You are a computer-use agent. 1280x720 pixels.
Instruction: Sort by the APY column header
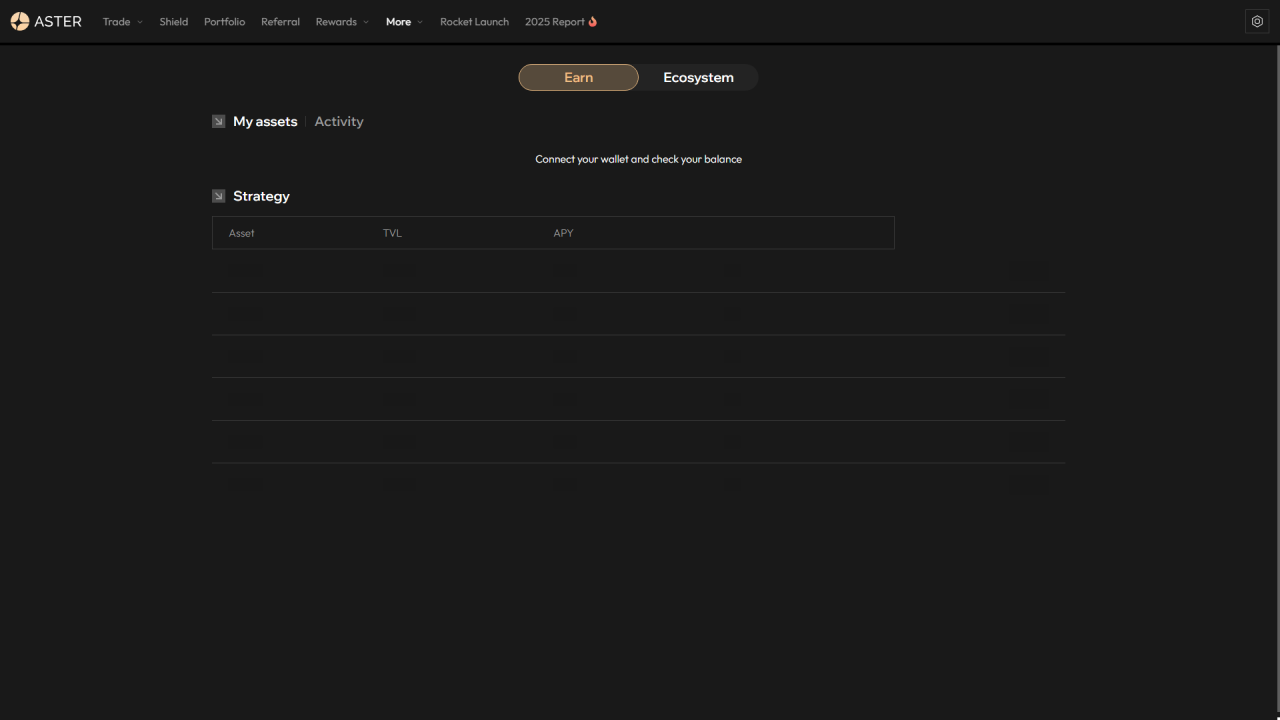563,233
